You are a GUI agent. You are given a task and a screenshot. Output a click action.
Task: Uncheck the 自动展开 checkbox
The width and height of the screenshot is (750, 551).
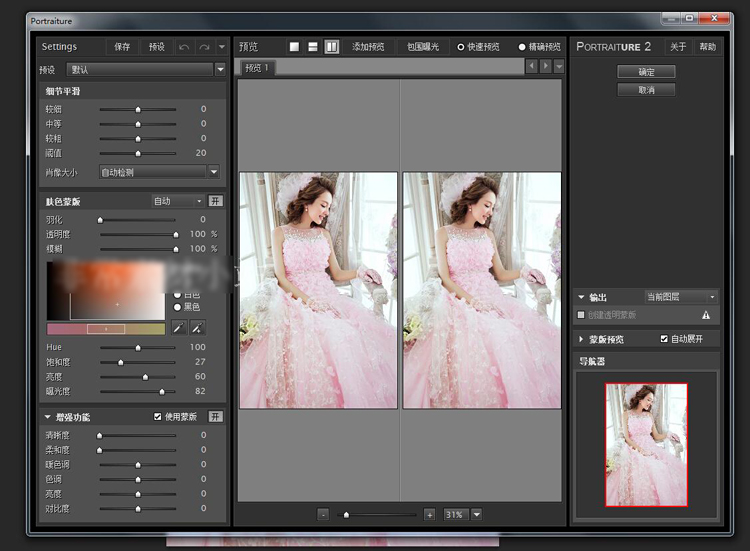pyautogui.click(x=664, y=339)
